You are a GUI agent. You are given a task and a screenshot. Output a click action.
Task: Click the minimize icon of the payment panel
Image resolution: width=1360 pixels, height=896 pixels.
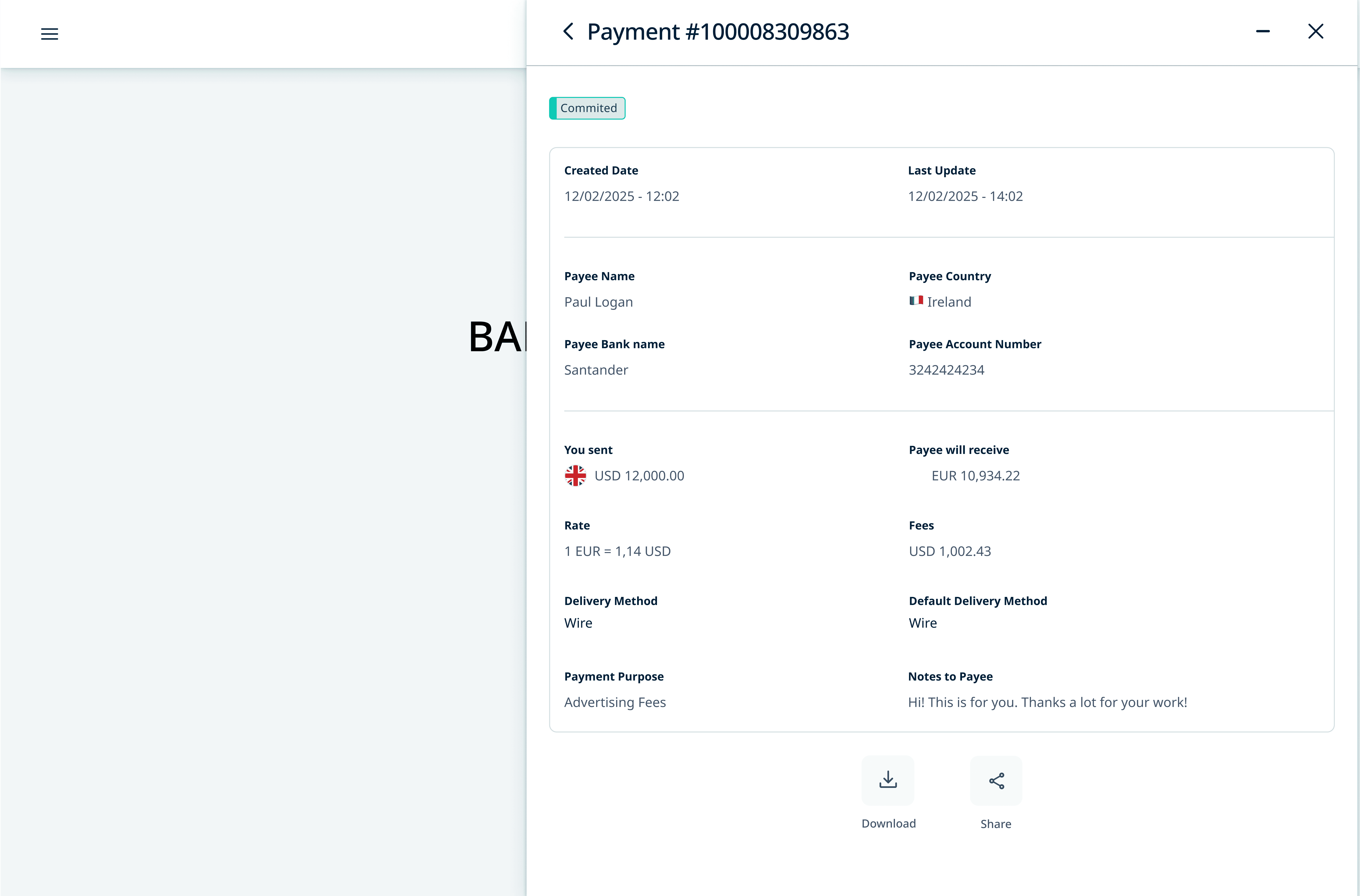1263,31
